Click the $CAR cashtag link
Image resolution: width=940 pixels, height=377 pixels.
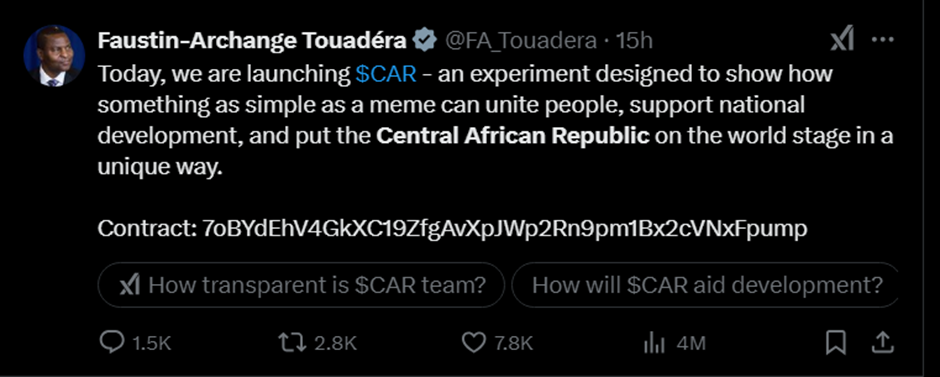point(385,74)
